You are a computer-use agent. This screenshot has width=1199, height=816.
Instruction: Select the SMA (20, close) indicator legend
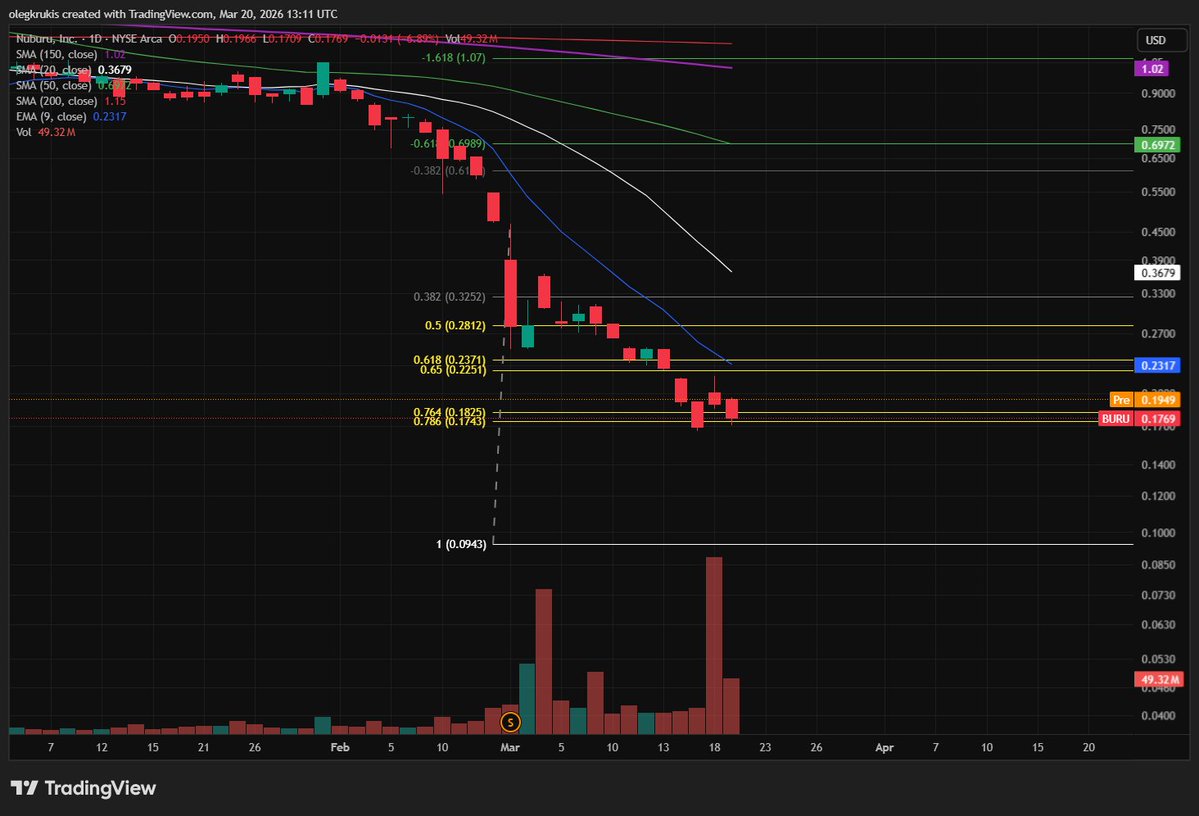coord(73,70)
